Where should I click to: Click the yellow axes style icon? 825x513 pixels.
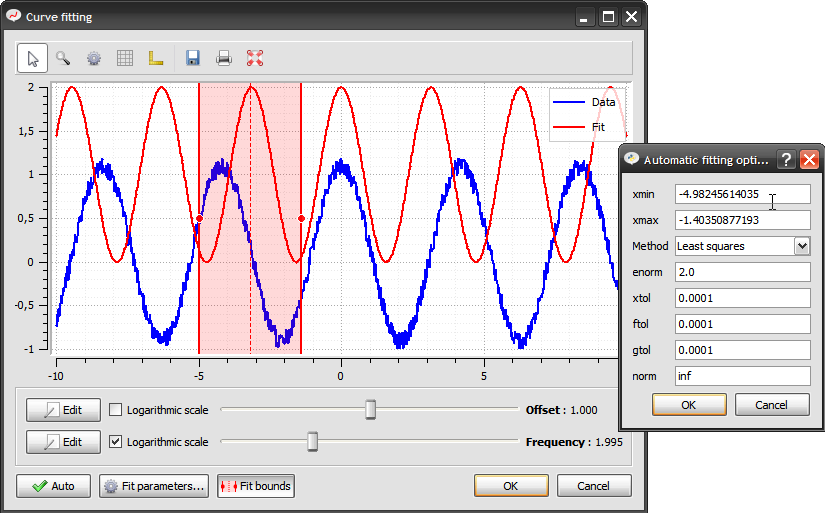click(156, 58)
